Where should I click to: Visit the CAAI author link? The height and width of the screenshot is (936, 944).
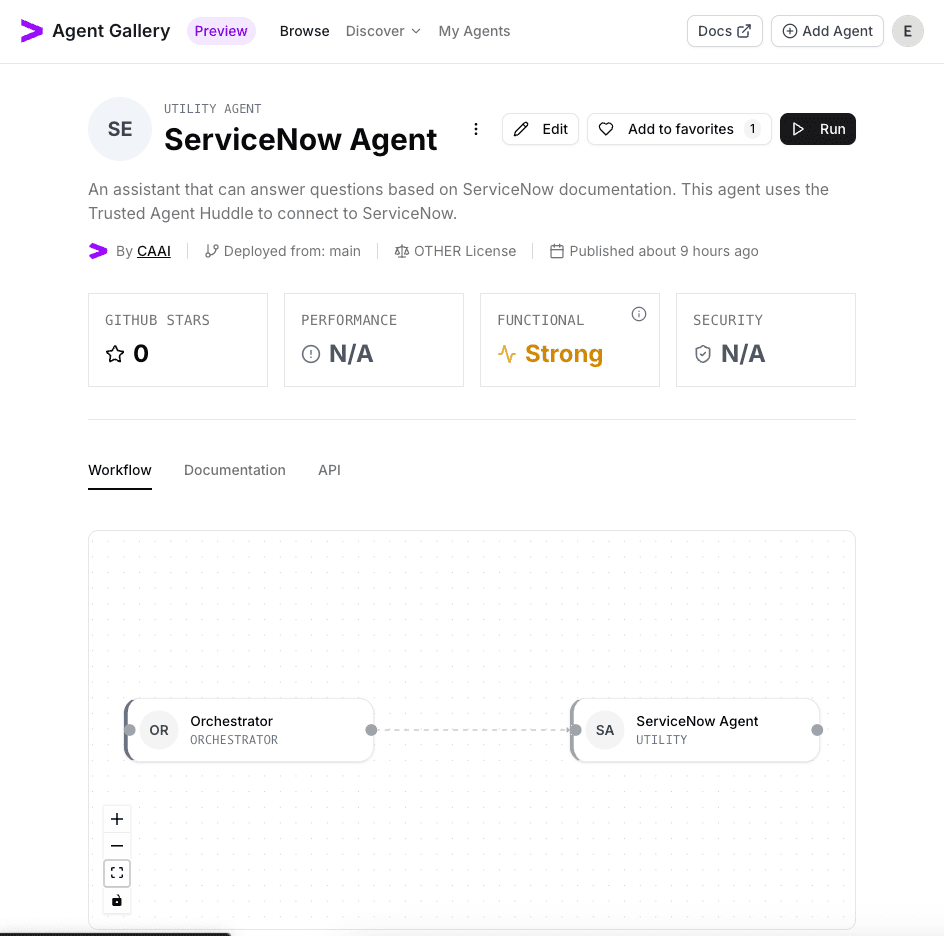153,251
